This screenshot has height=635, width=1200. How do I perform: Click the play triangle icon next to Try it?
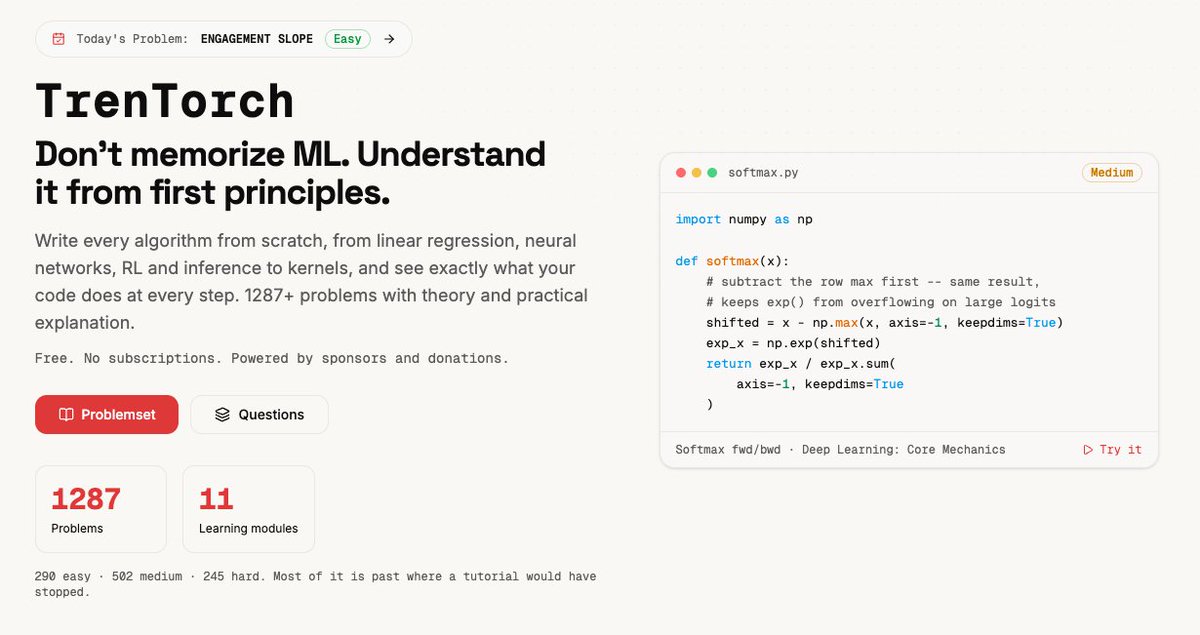pos(1088,450)
